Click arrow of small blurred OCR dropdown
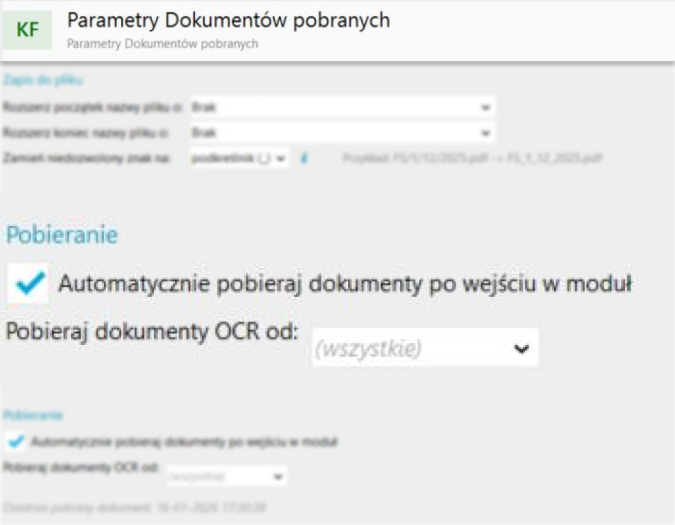This screenshot has height=525, width=675. [x=277, y=478]
